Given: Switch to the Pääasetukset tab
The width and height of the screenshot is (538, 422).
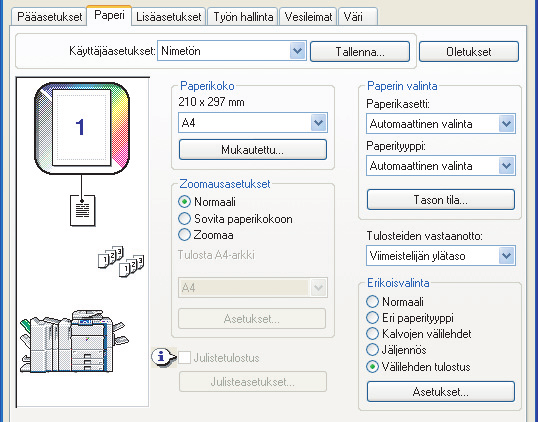Looking at the screenshot, I should pyautogui.click(x=49, y=17).
